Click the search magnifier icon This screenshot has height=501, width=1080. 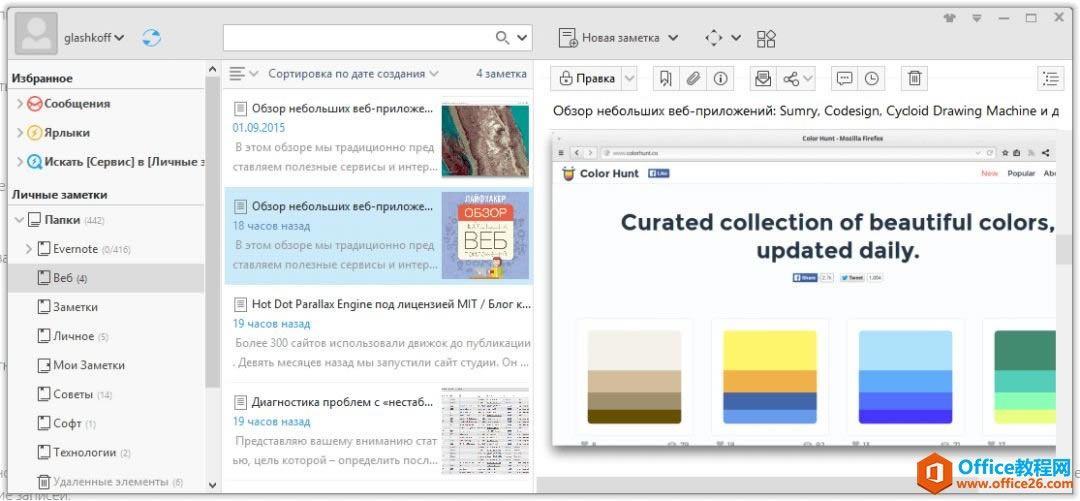[503, 37]
